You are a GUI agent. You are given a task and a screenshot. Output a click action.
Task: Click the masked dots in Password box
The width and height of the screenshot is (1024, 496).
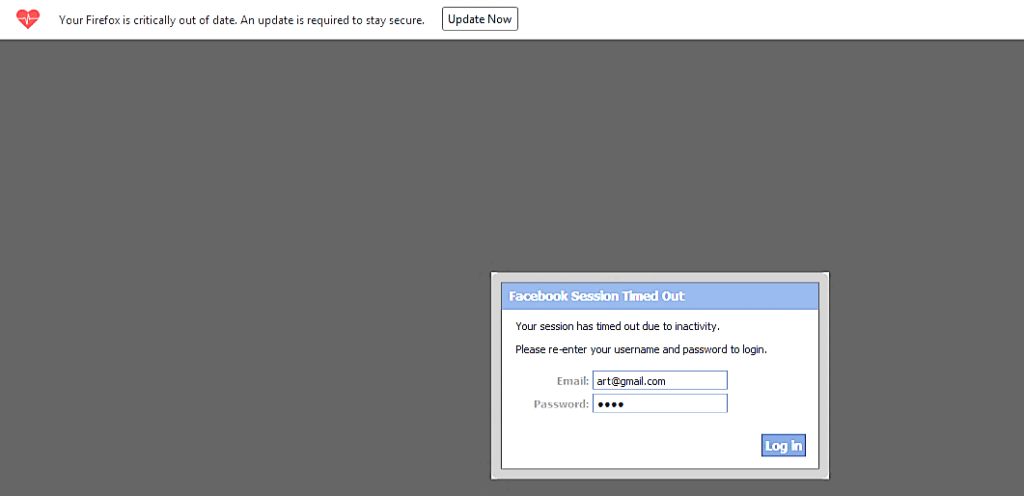pos(609,404)
